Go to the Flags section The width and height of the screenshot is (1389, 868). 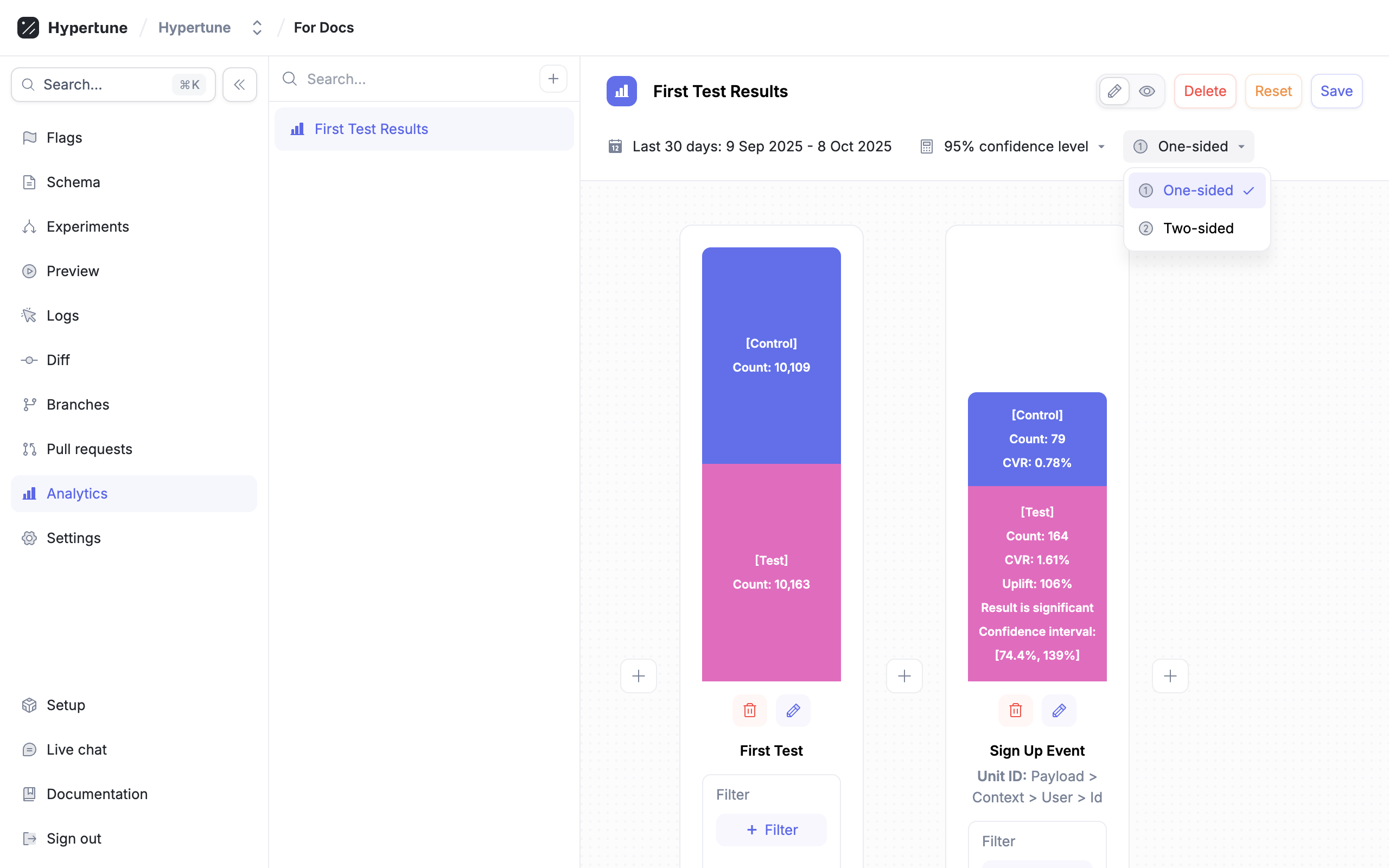point(63,138)
